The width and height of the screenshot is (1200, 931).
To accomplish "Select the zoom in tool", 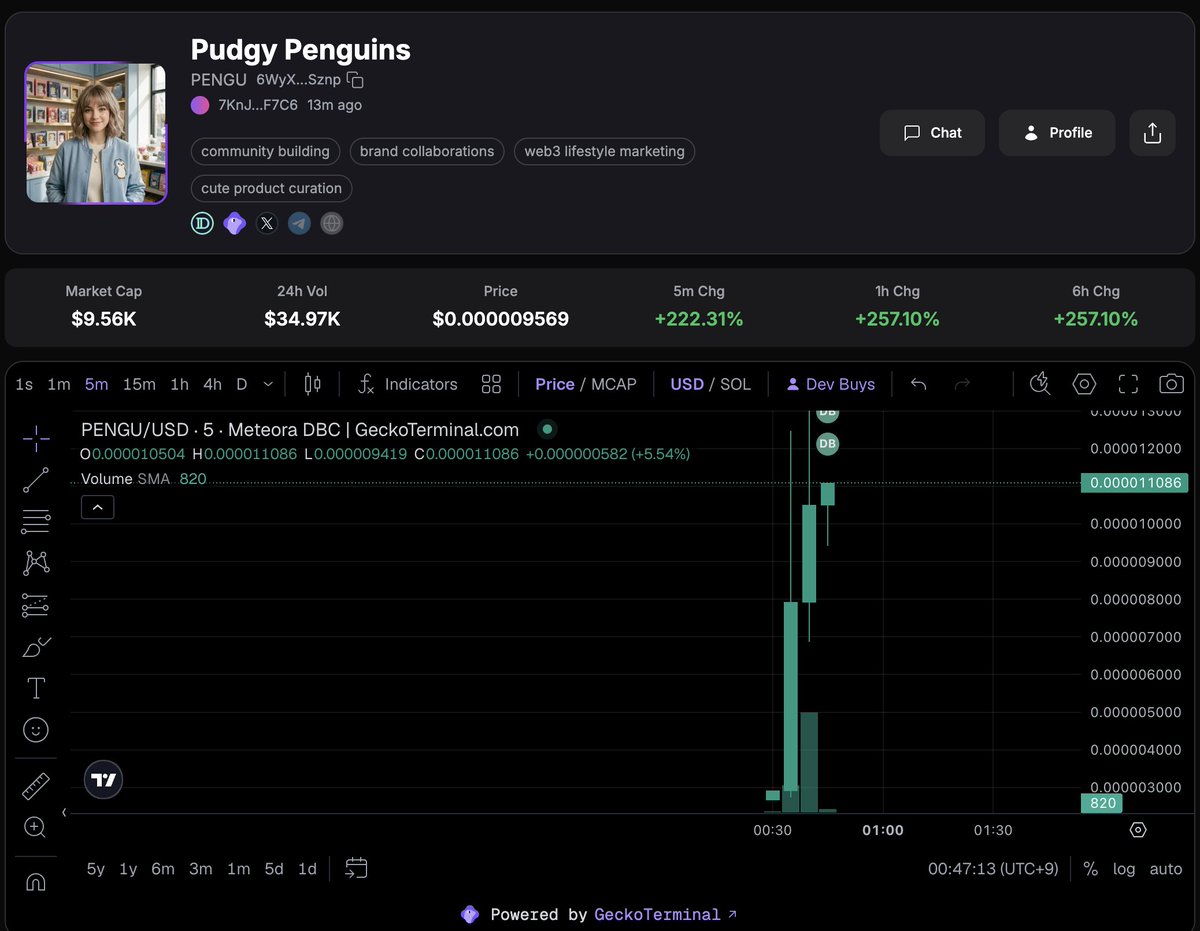I will pyautogui.click(x=36, y=827).
